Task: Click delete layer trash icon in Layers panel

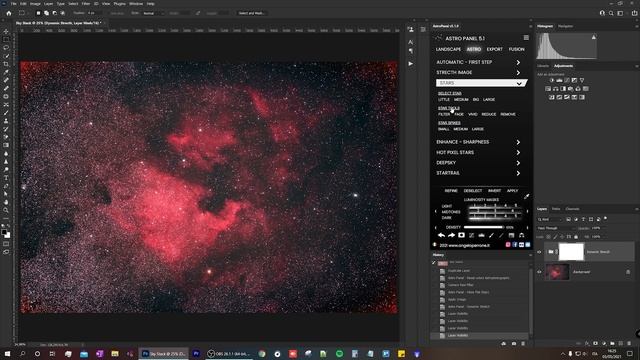Action: [629, 344]
